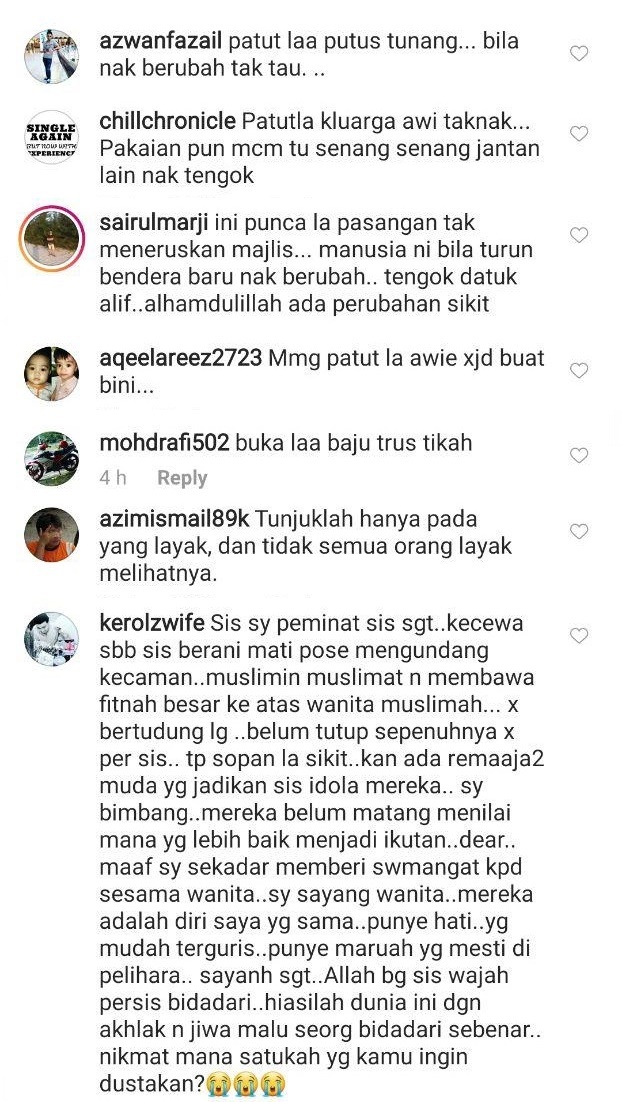
Task: Like kerolzwife's long comment
Action: [x=578, y=635]
